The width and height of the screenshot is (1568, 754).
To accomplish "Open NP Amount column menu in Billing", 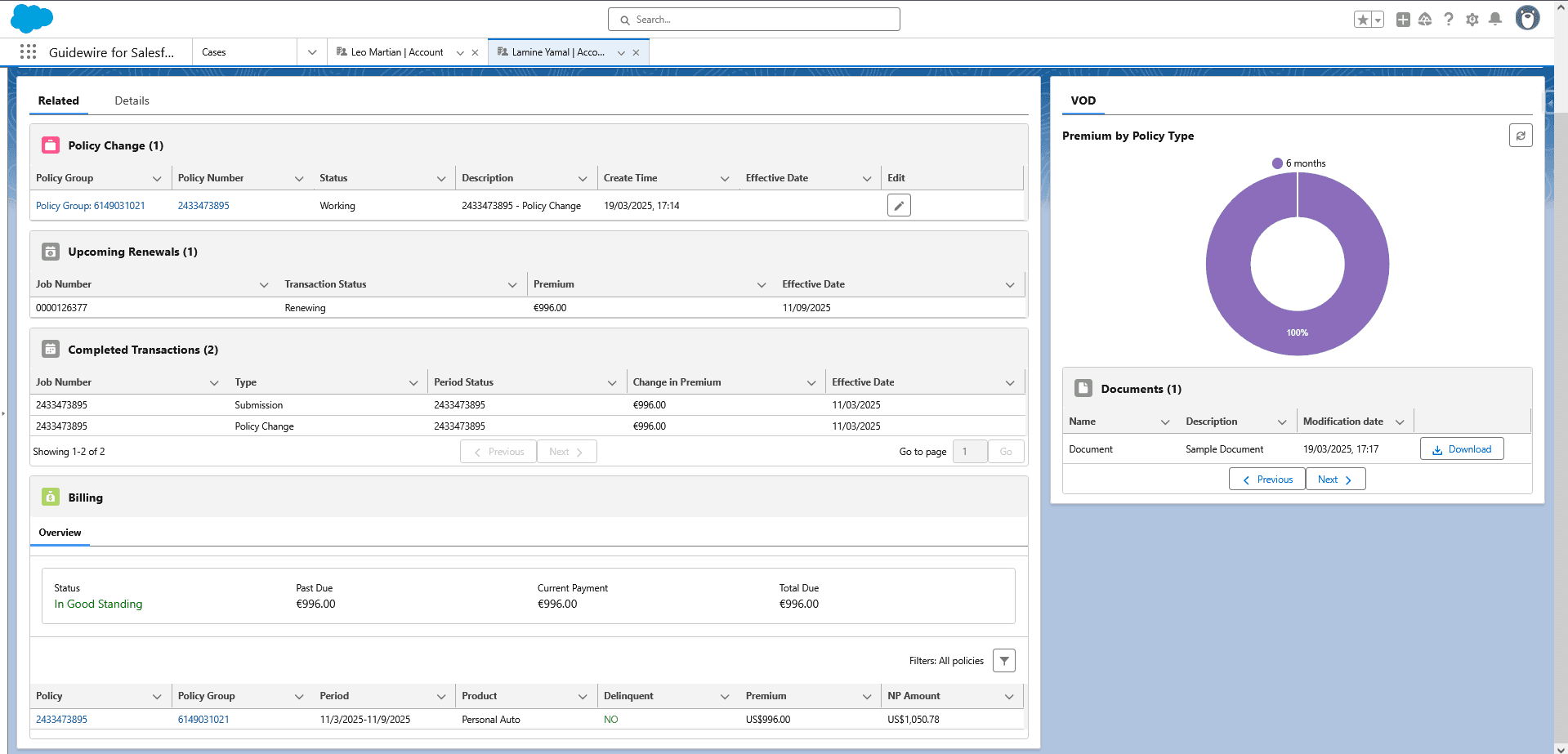I will click(1009, 696).
